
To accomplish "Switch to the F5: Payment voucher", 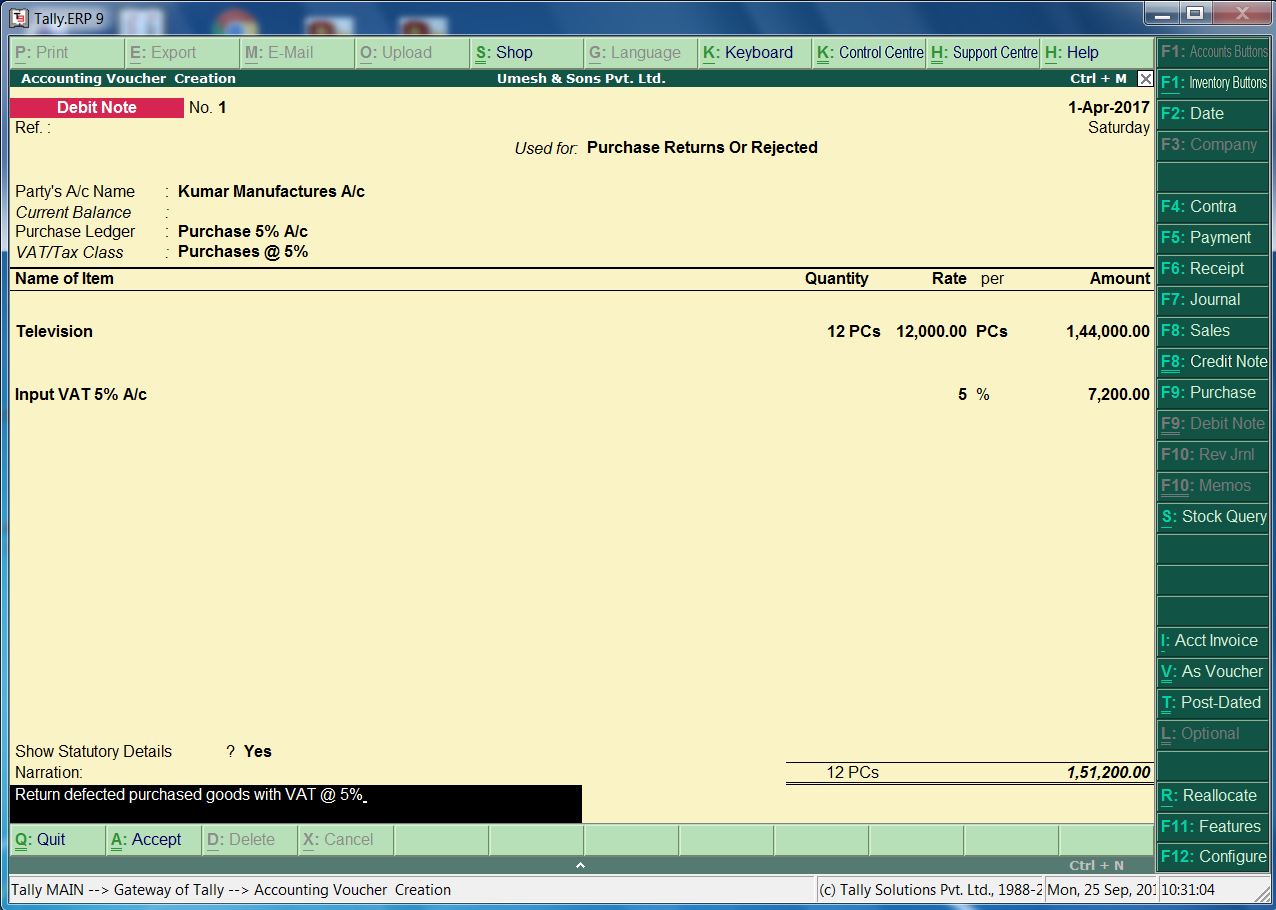I will [x=1213, y=238].
